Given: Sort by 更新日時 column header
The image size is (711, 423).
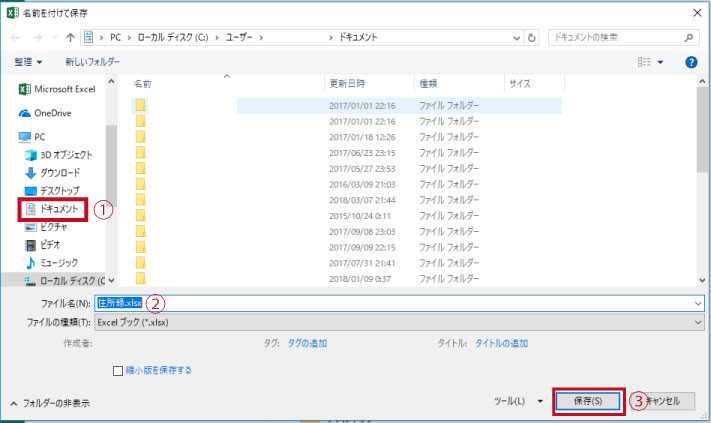Looking at the screenshot, I should point(346,83).
